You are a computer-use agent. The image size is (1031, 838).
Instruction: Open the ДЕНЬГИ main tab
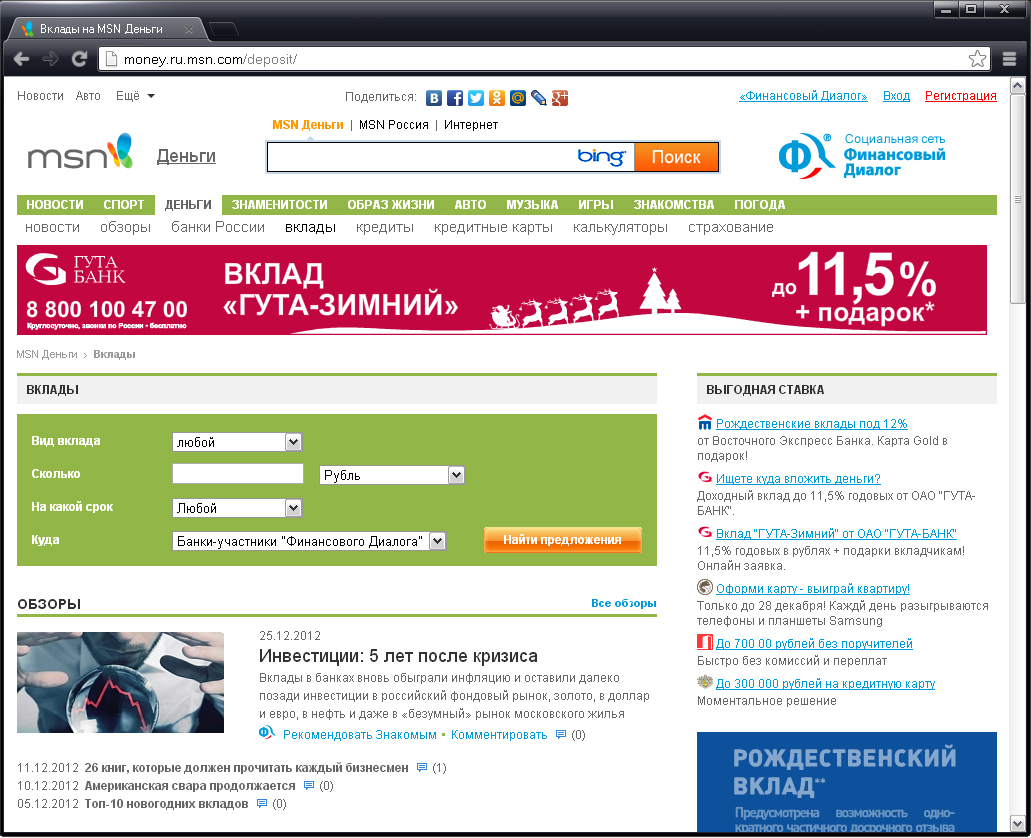[188, 205]
